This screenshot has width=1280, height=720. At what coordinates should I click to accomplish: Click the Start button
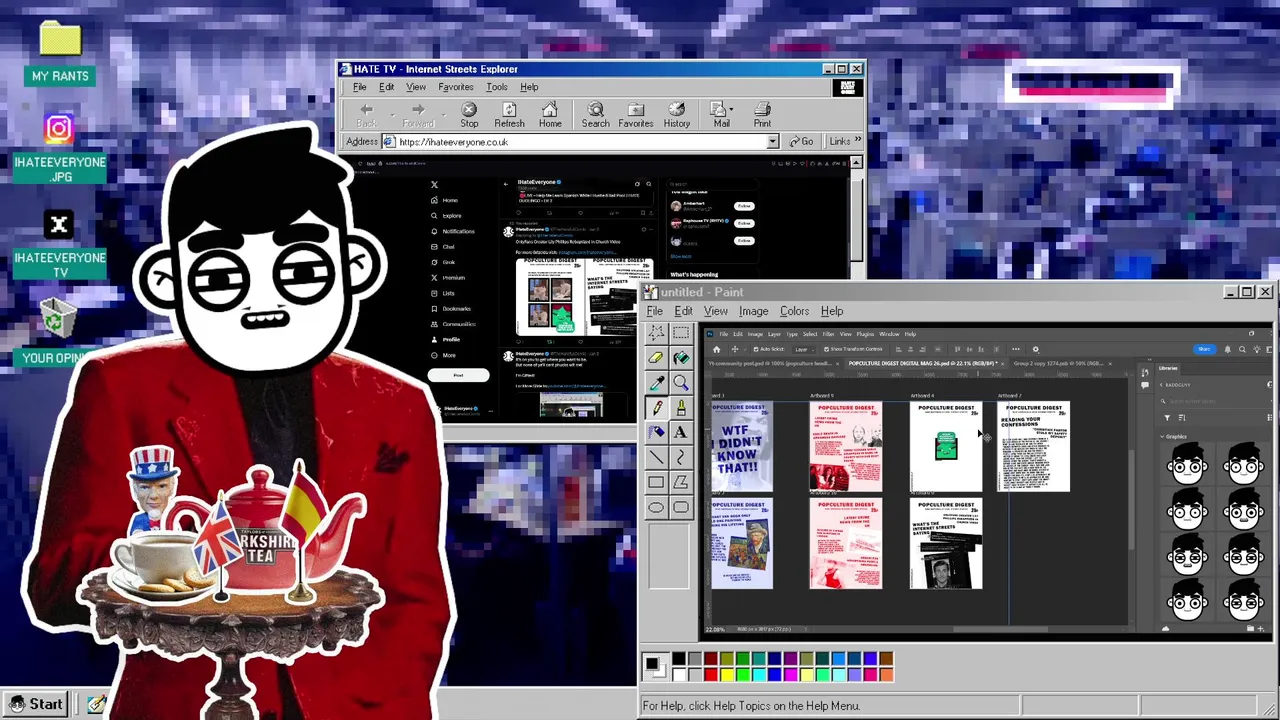(x=36, y=704)
